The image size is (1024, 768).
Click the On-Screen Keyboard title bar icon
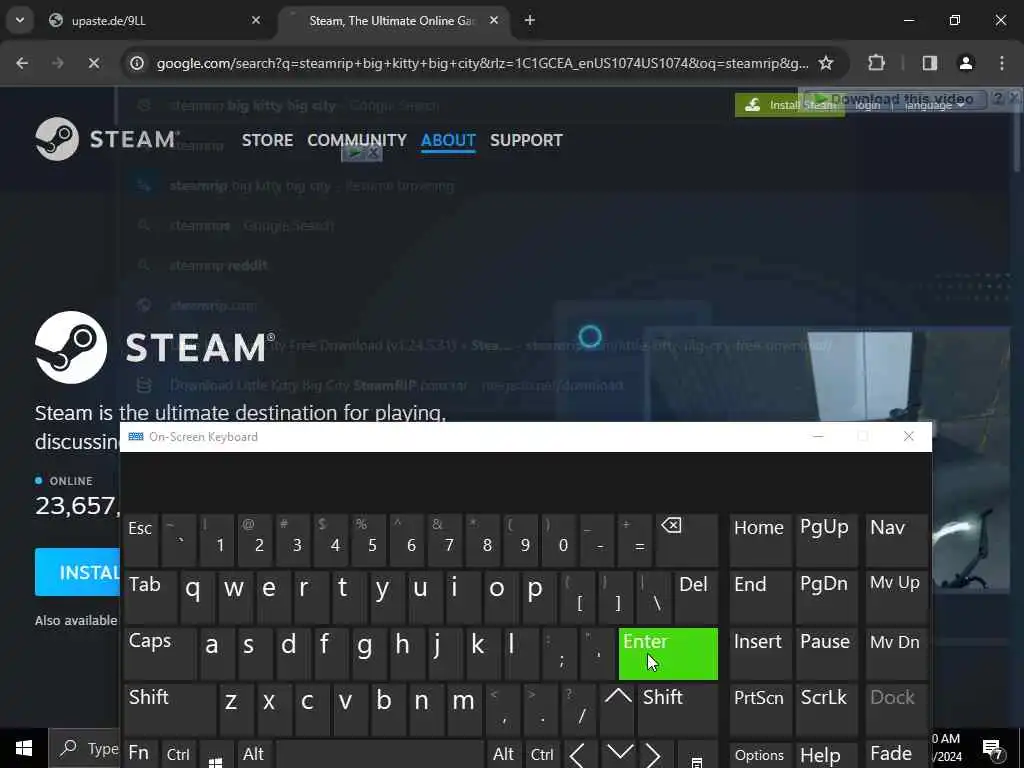point(136,436)
